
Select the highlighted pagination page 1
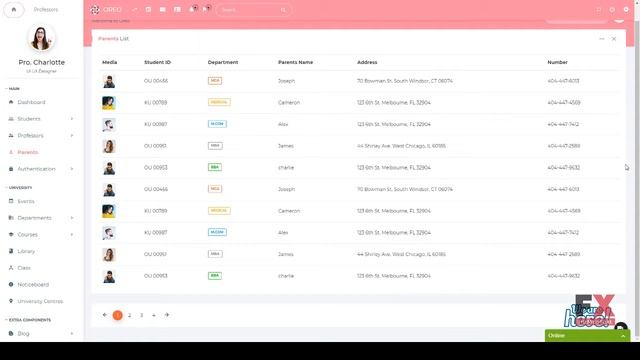click(118, 315)
